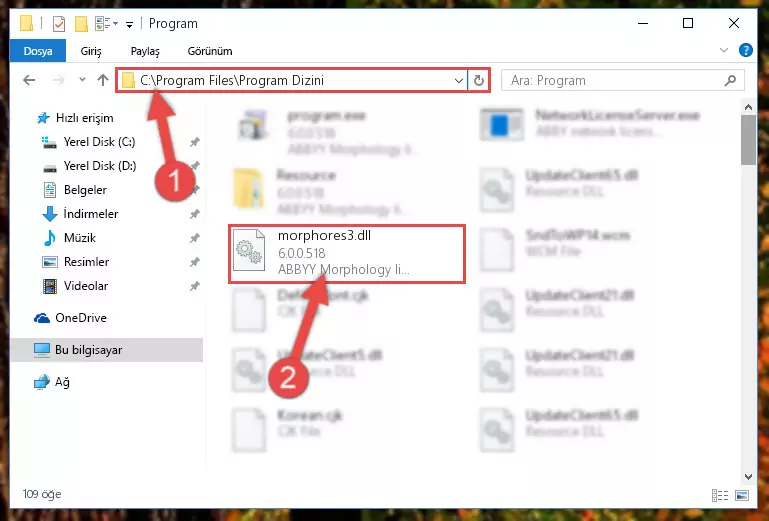This screenshot has height=521, width=769.
Task: Open Yerel Disk (C:) in sidebar
Action: pos(88,142)
